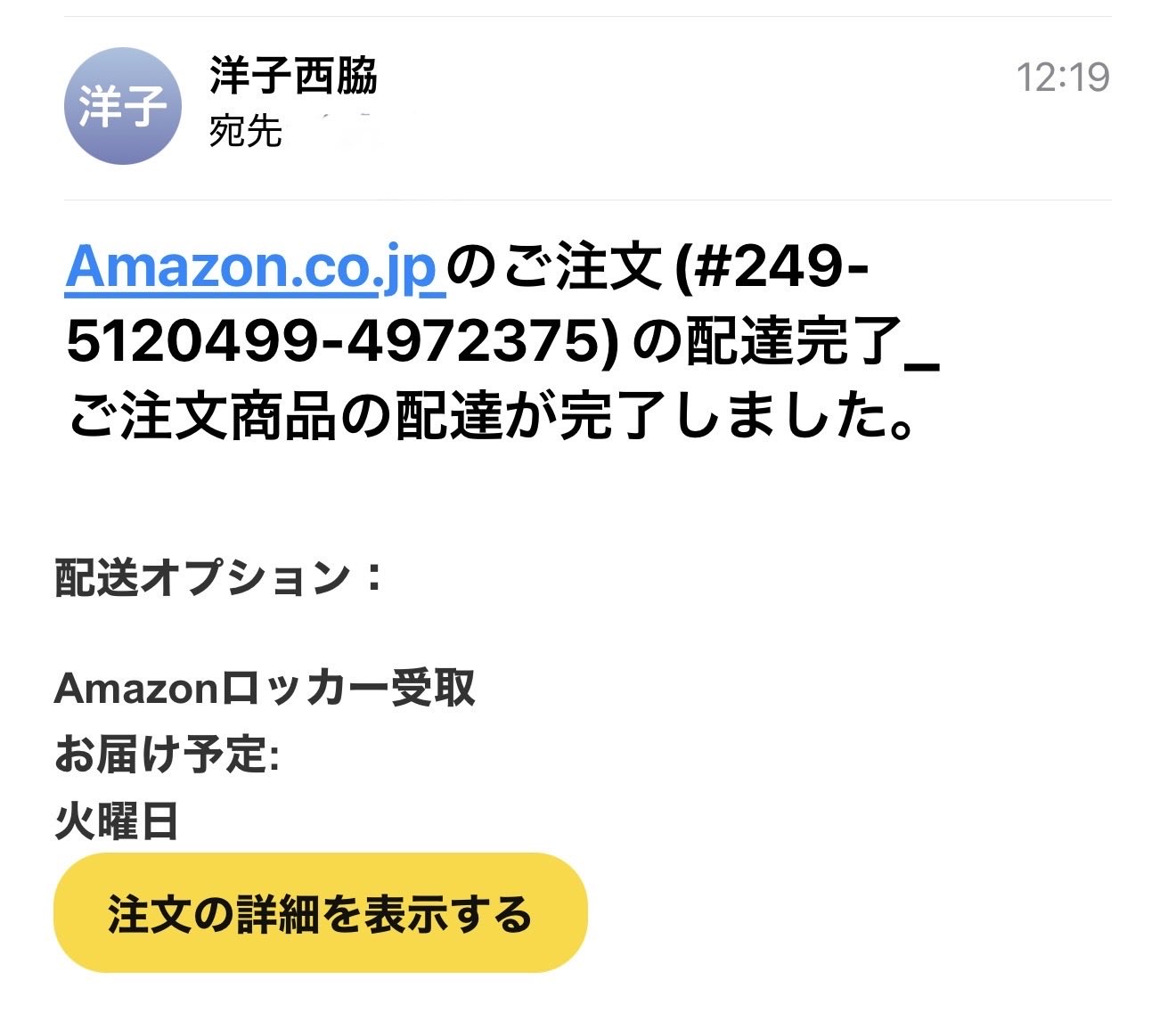Tap order number part 5120499-4972375
Viewport: 1176px width, 1029px height.
(341, 340)
